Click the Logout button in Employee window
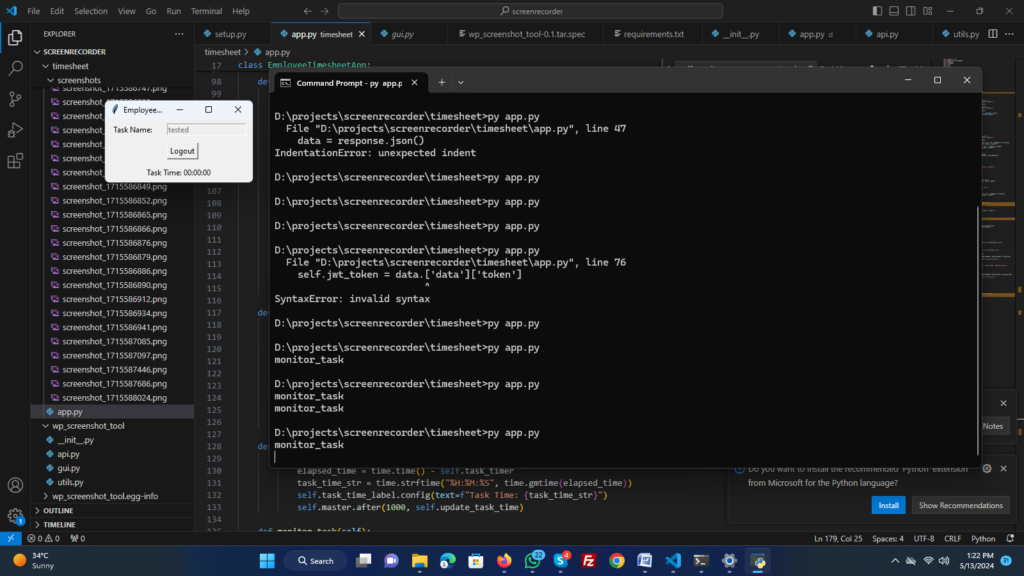The height and width of the screenshot is (576, 1024). [182, 151]
